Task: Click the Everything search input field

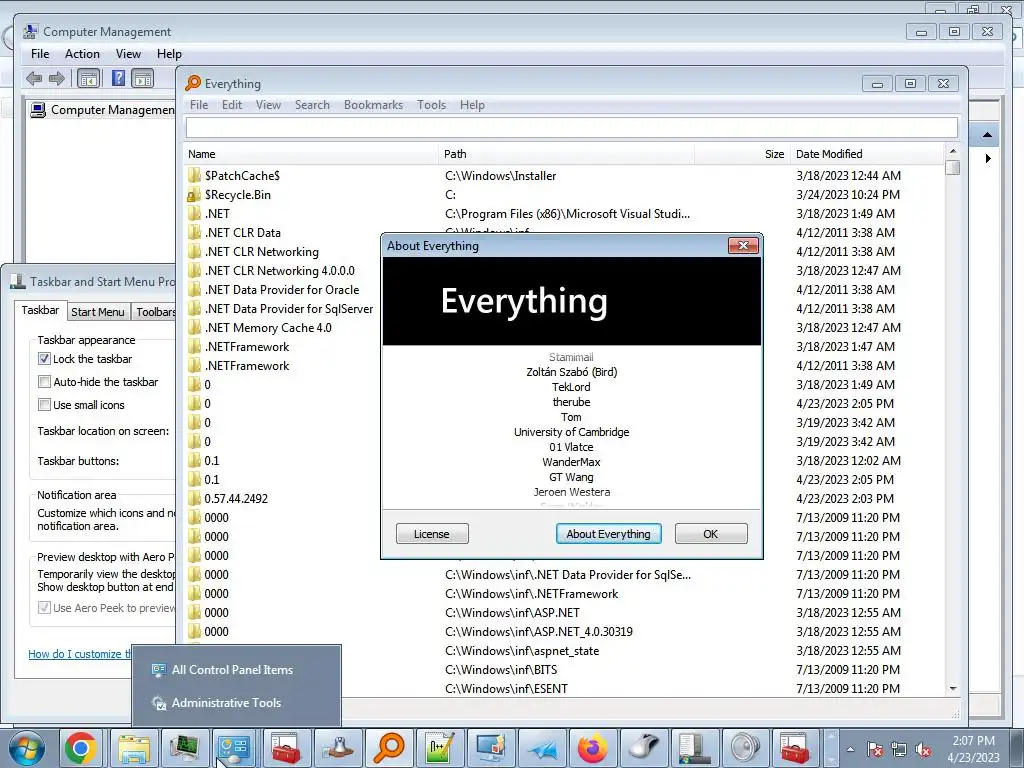Action: pos(571,127)
